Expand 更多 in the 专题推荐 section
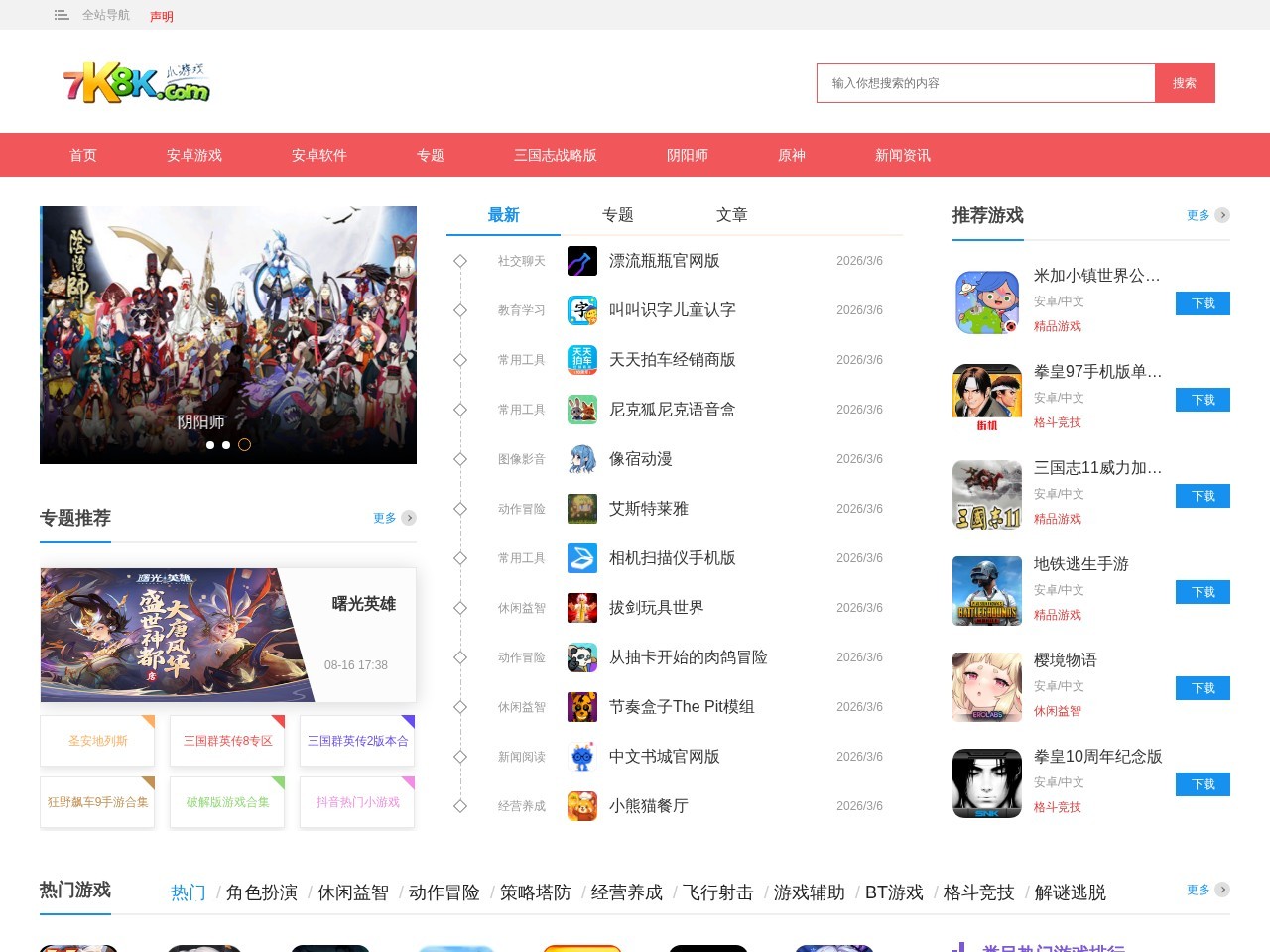Viewport: 1270px width, 952px height. 385,517
